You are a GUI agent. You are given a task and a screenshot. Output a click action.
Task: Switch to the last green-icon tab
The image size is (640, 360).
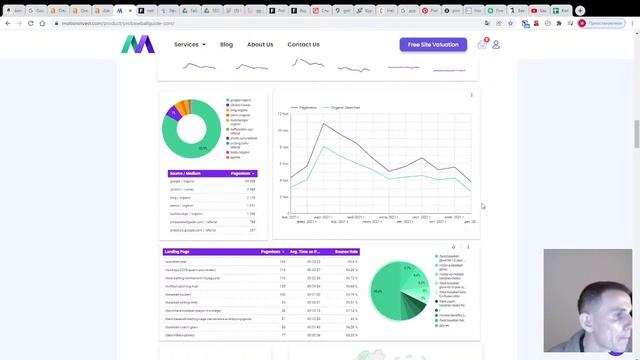coord(561,11)
